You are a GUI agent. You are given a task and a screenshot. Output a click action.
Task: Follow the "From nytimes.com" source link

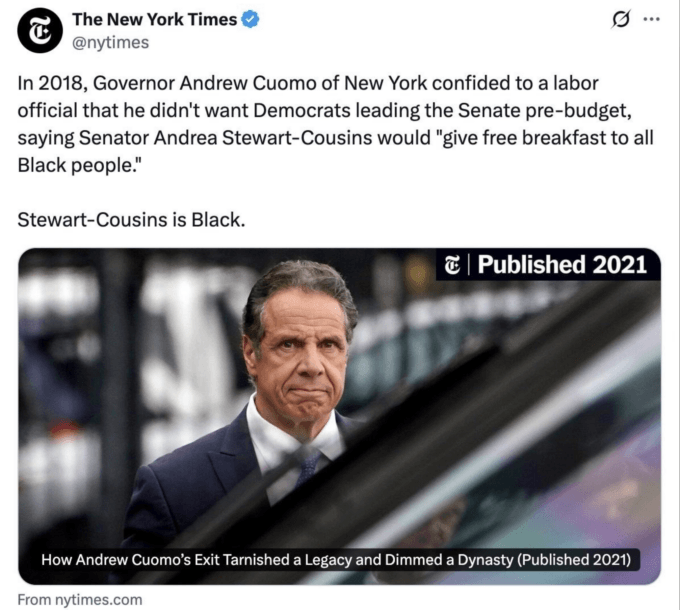coord(80,600)
